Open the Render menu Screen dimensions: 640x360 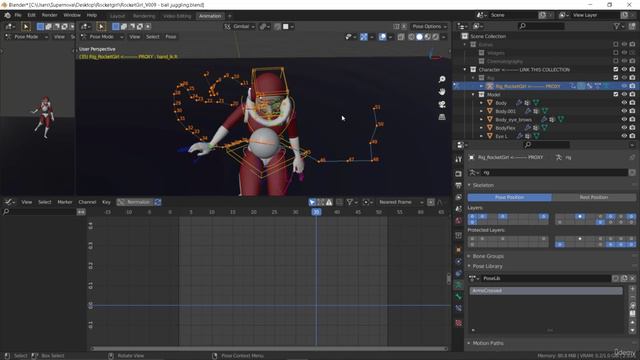pos(49,15)
